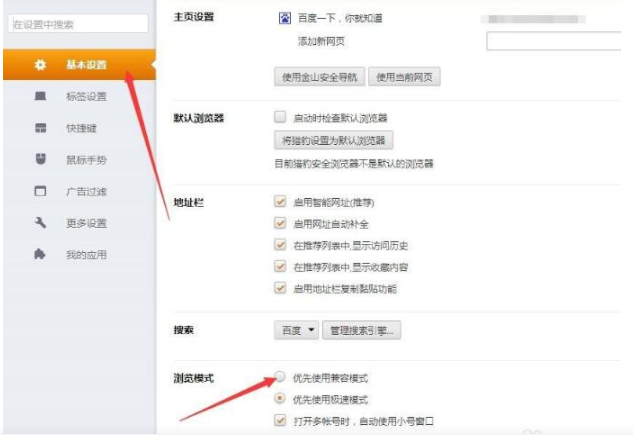Screen dimensions: 633x435
Task: Click the 我的应用 puzzle icon
Action: pos(40,255)
